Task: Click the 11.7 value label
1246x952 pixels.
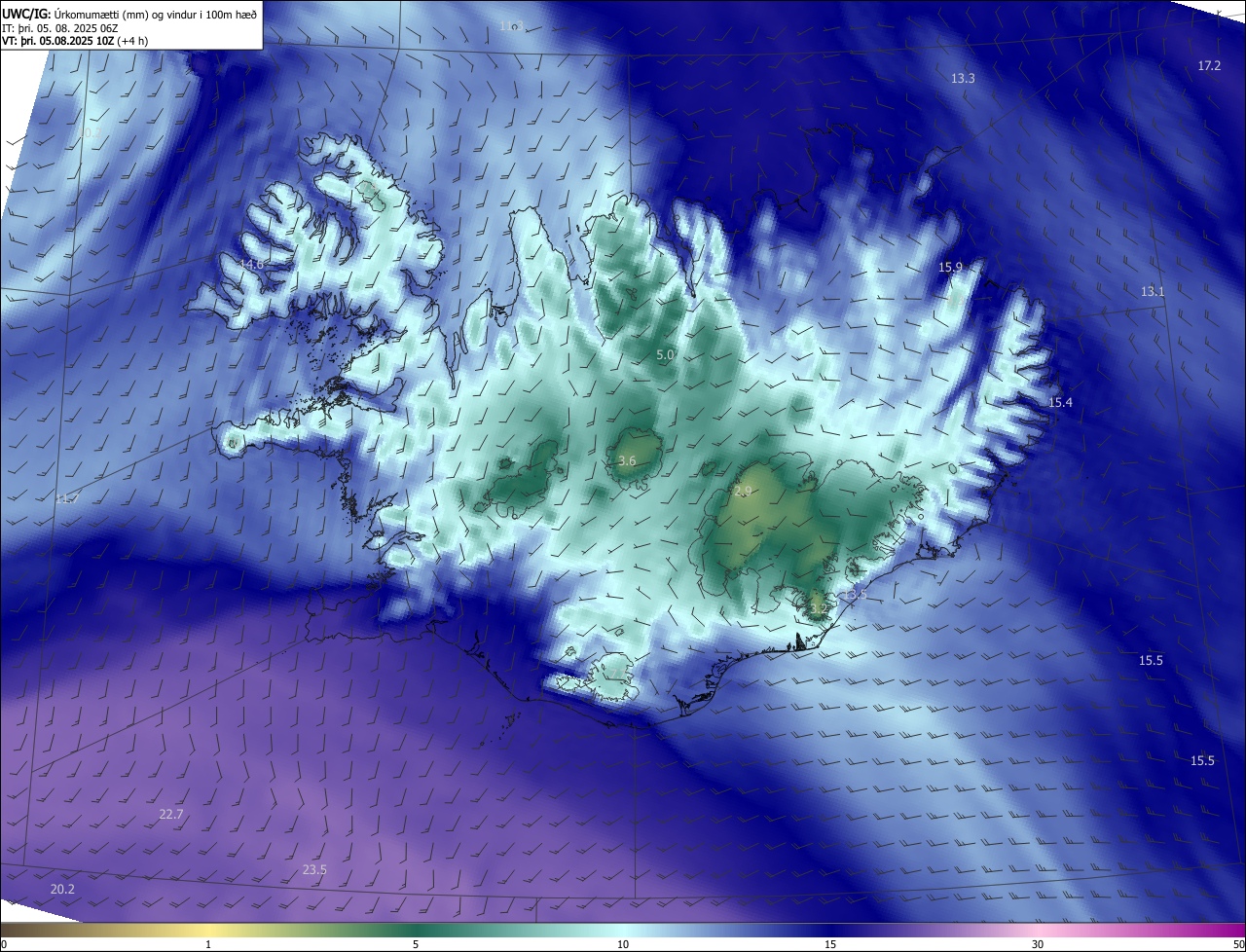Action: [x=67, y=498]
